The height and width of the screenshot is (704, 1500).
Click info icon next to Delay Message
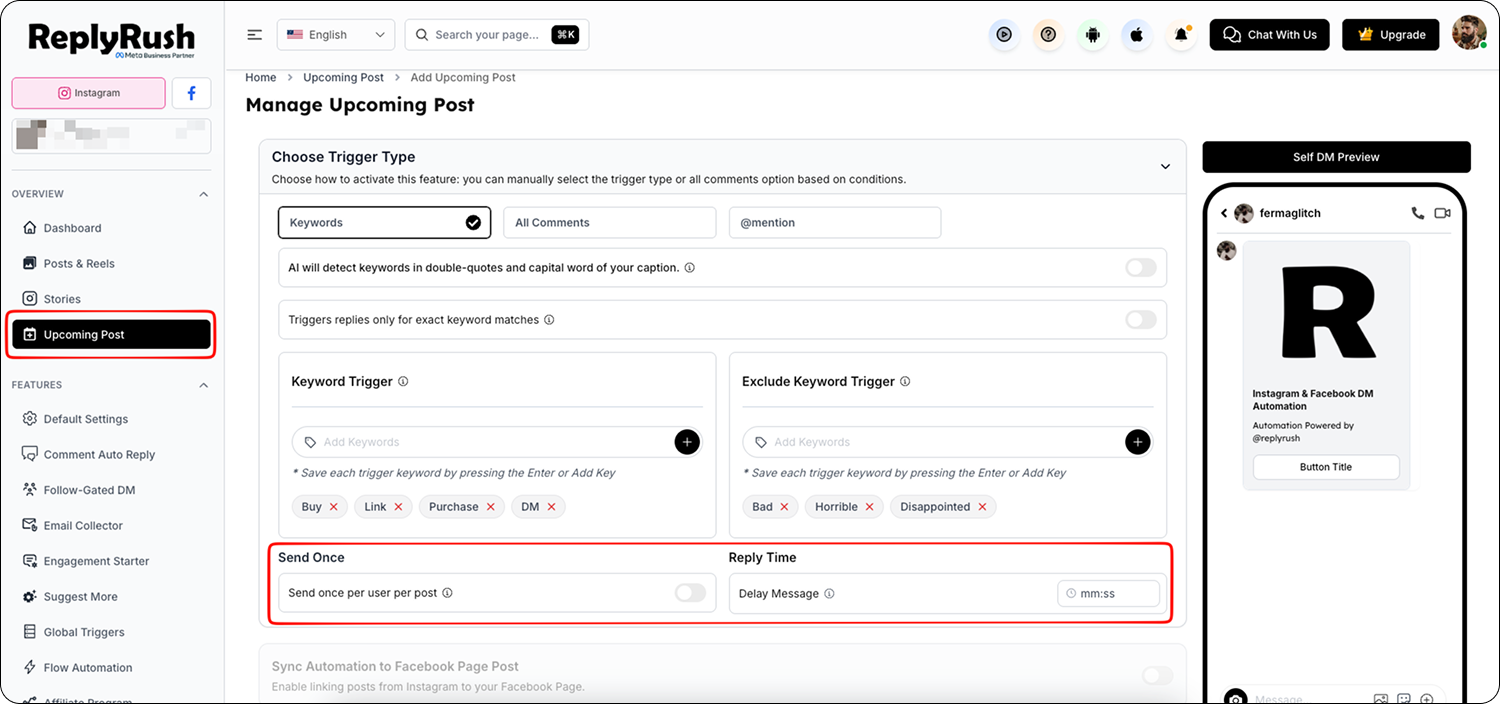click(829, 594)
